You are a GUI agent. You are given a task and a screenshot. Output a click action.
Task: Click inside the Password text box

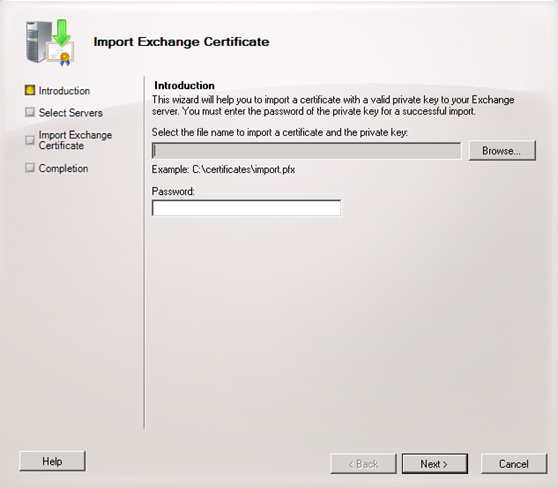pyautogui.click(x=246, y=208)
